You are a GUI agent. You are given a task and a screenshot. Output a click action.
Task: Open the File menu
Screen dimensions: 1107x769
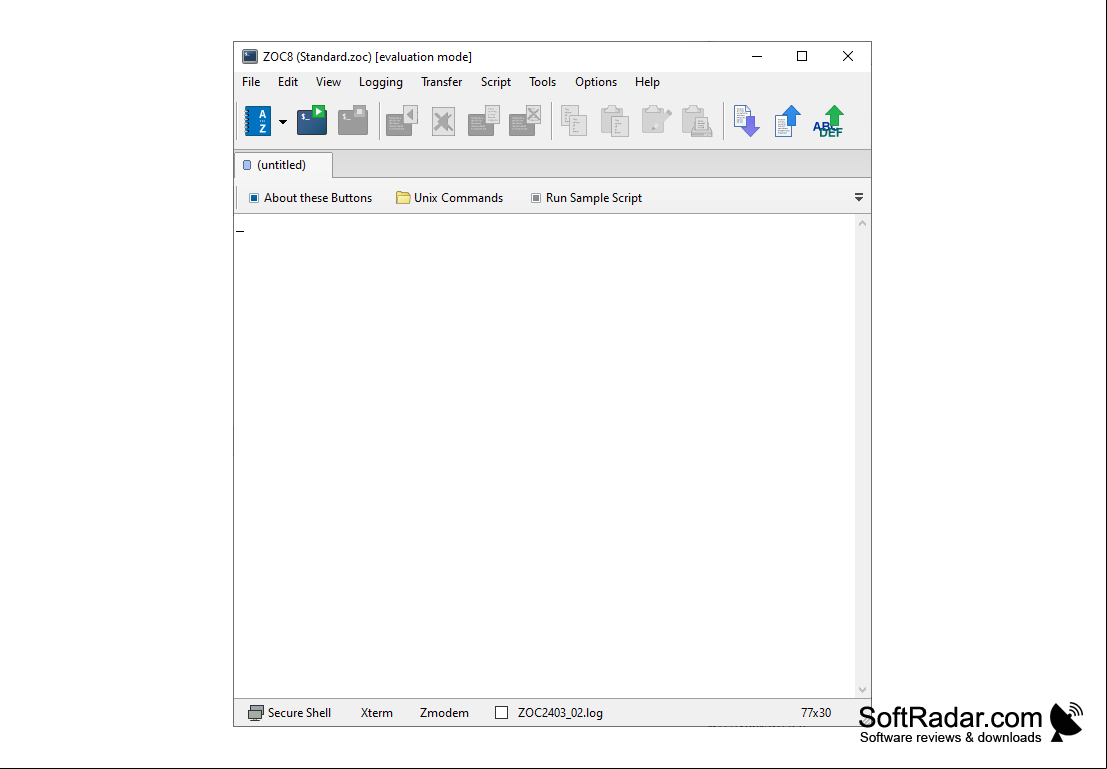[x=251, y=82]
